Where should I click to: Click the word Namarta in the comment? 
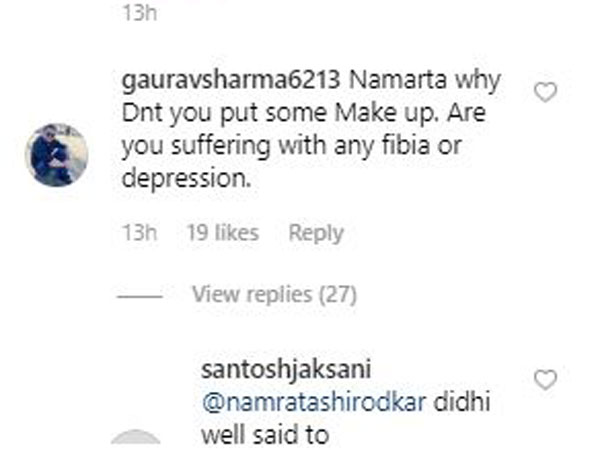click(398, 80)
